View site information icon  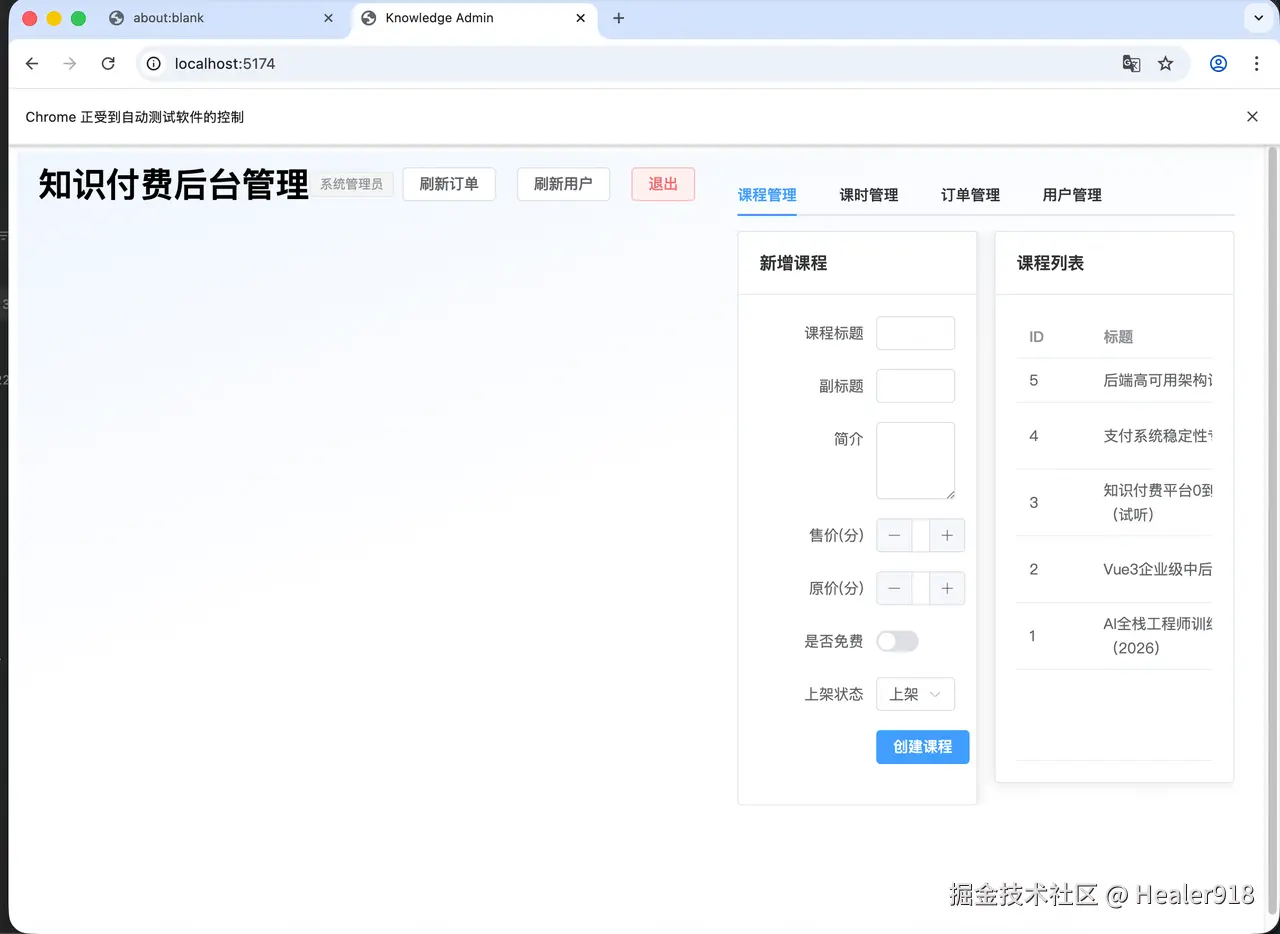pos(153,63)
